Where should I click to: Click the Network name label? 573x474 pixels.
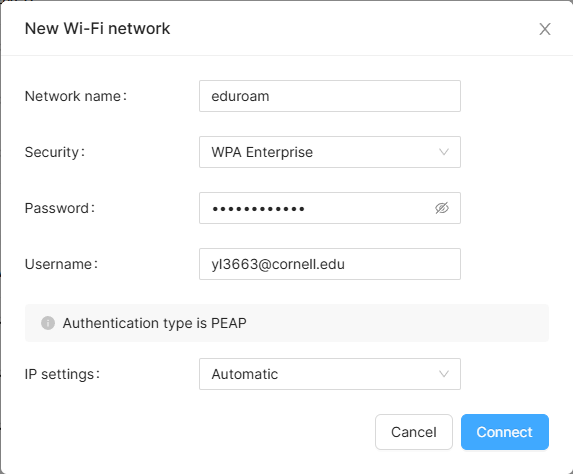(76, 96)
